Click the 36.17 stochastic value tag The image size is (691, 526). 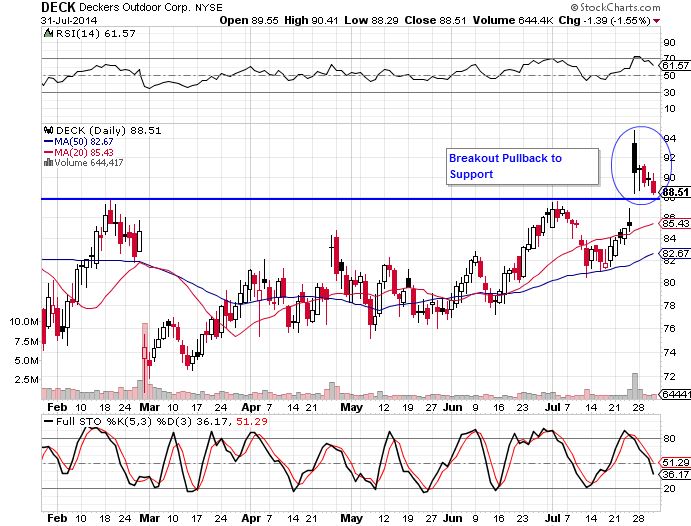tap(676, 474)
